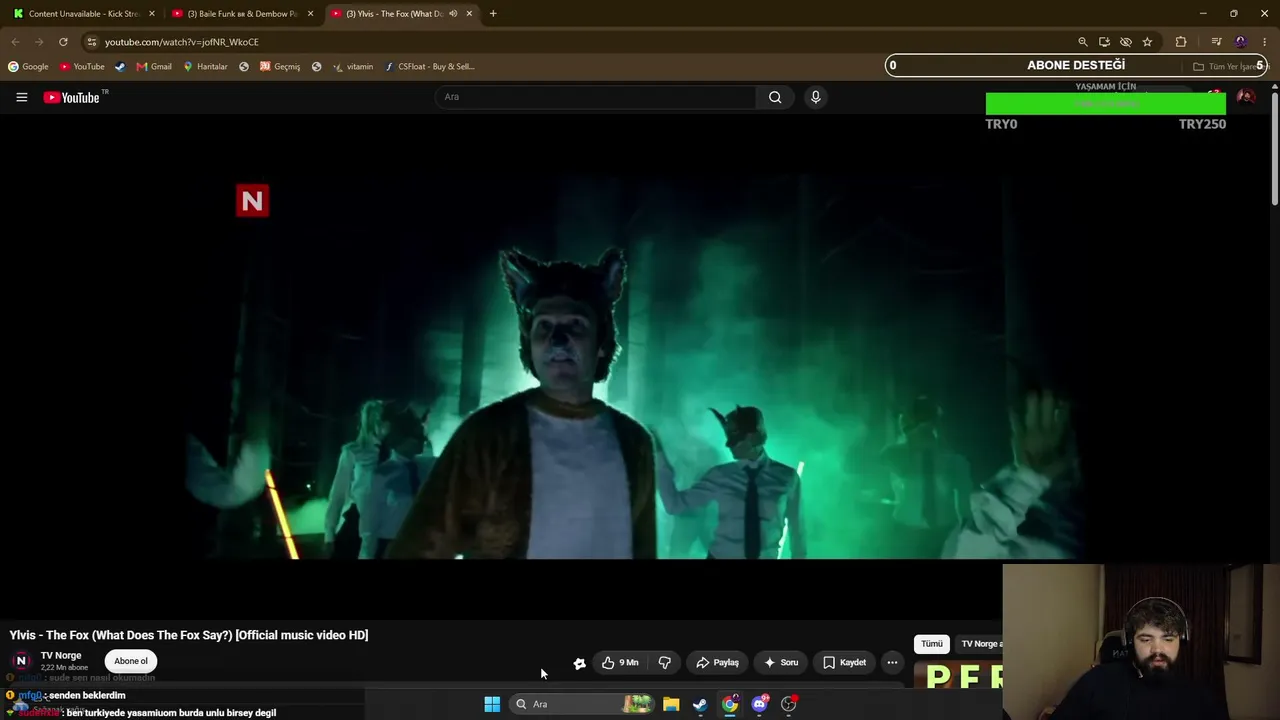Screen dimensions: 1280x720
Task: Click the install app icon in address bar
Action: pos(1104,42)
